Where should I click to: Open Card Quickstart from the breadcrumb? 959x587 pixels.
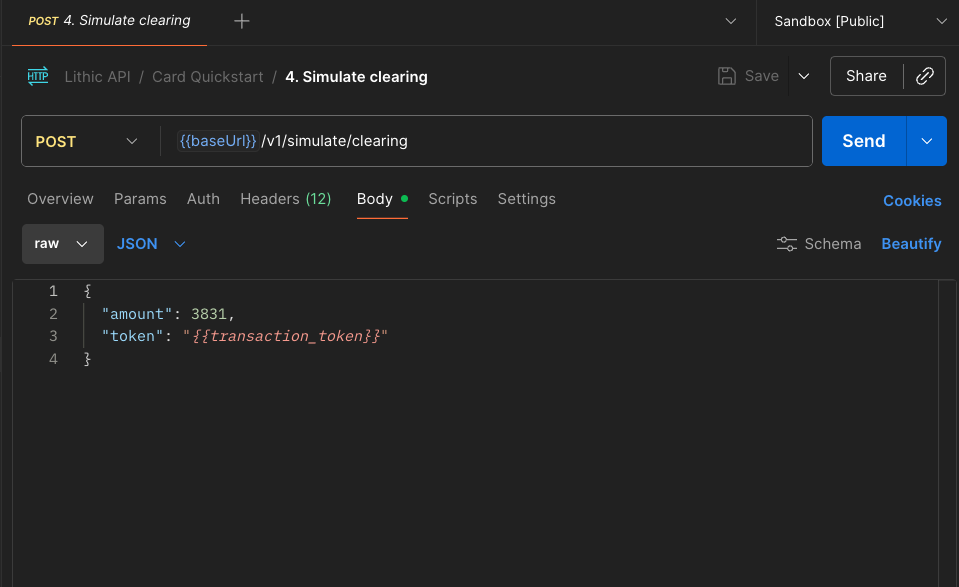click(x=207, y=76)
